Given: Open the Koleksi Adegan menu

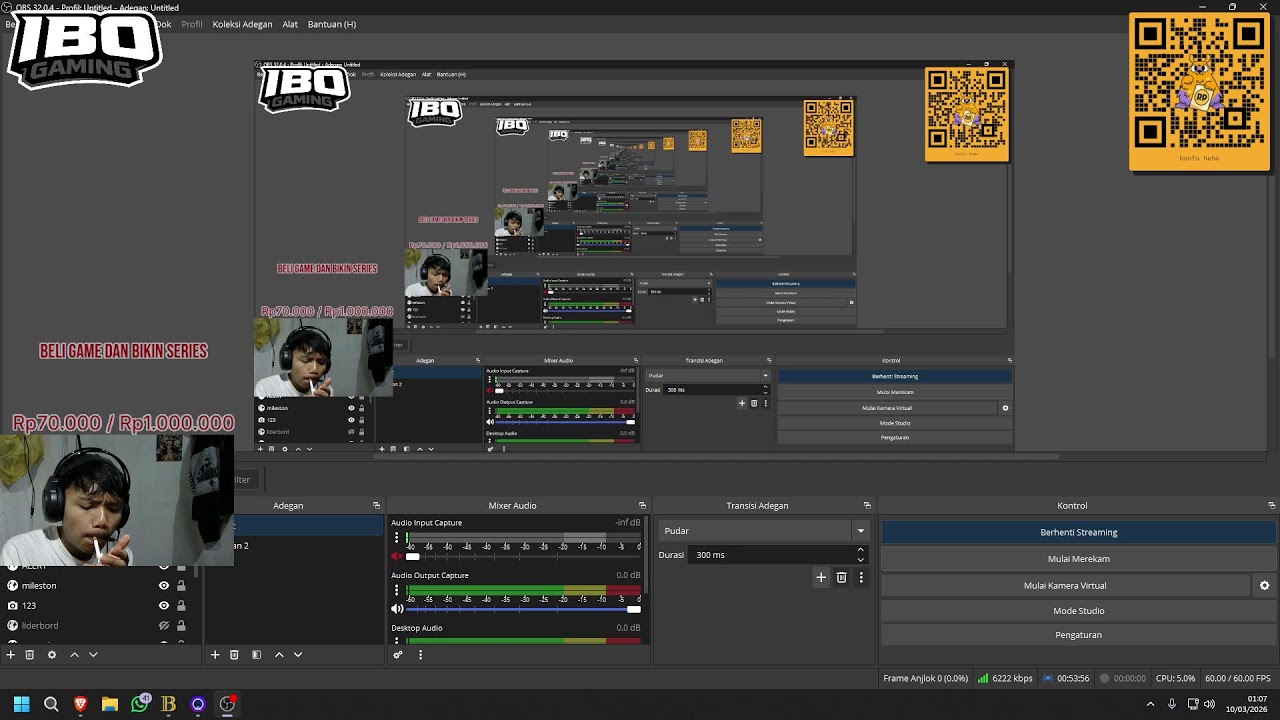Looking at the screenshot, I should click(242, 24).
